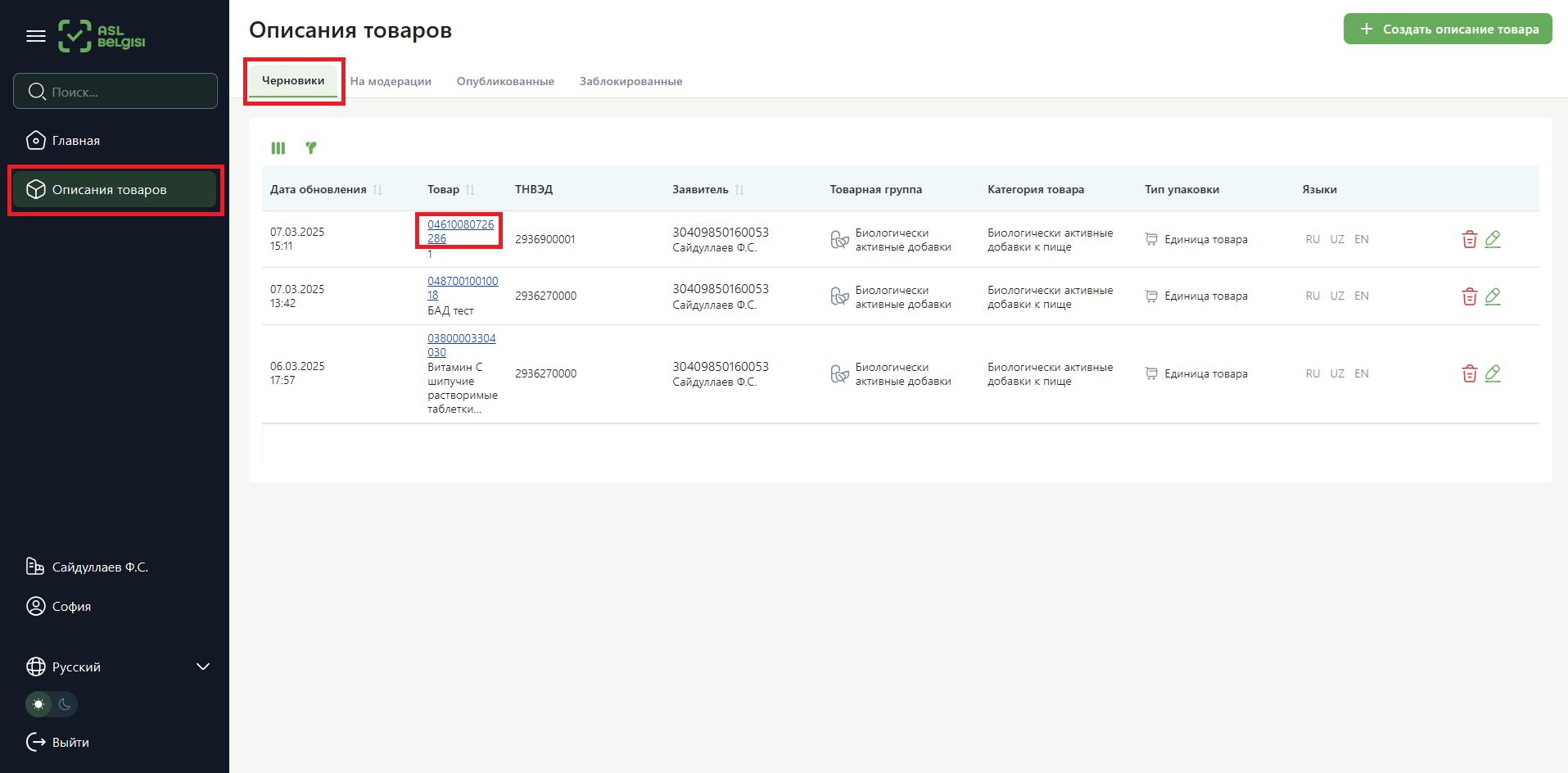Click package cart icon in Витамин С row

tap(1151, 373)
